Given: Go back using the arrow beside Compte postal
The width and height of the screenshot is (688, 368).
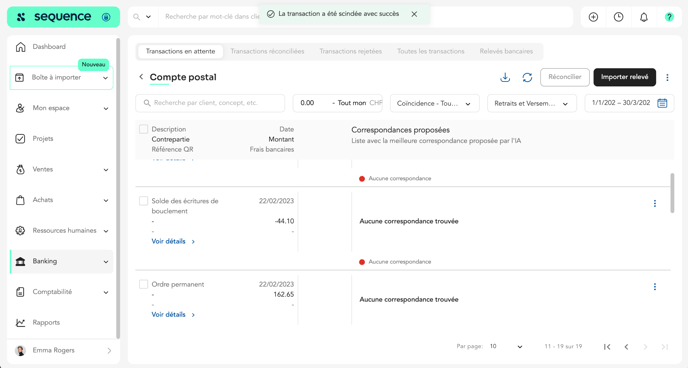Looking at the screenshot, I should point(141,77).
